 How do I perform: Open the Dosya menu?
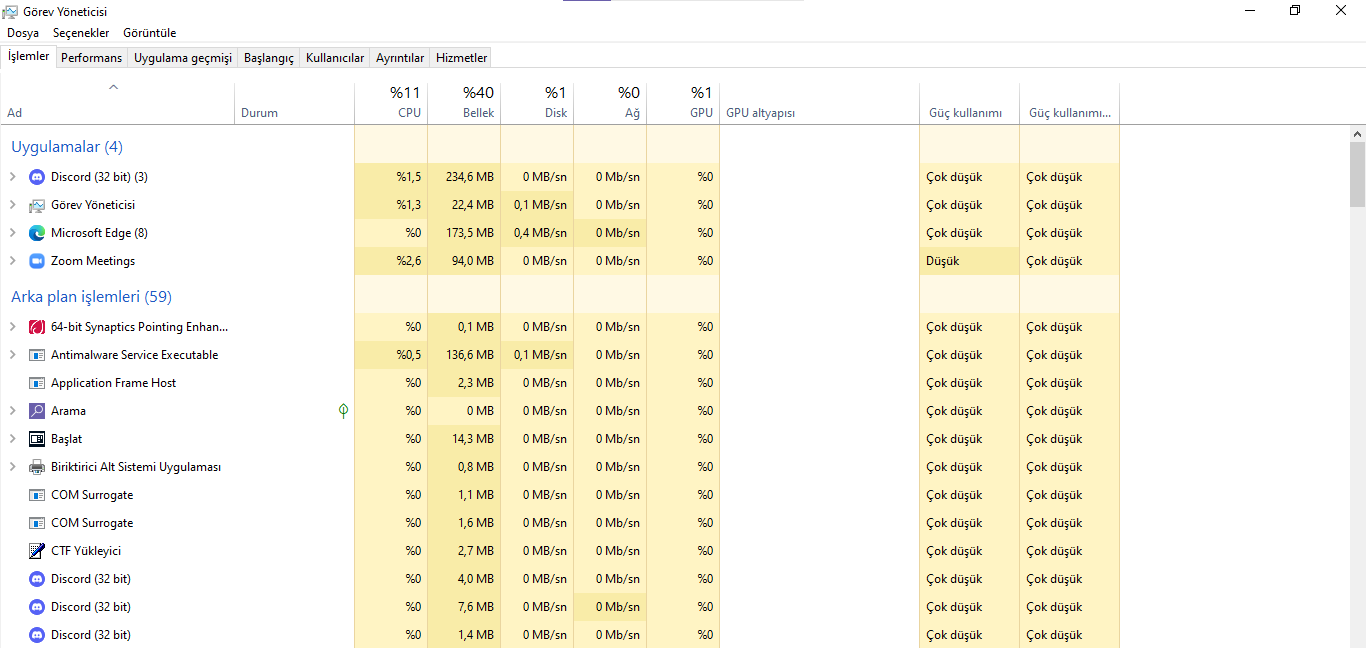pos(23,33)
